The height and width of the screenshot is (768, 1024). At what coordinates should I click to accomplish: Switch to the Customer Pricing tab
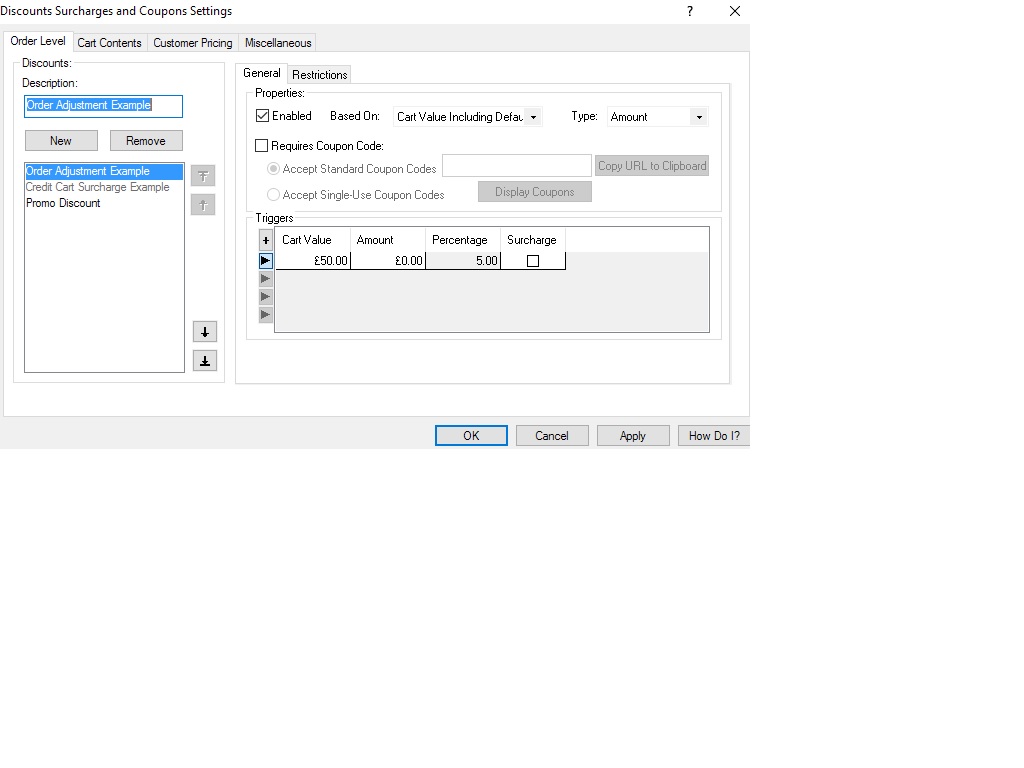pos(193,43)
